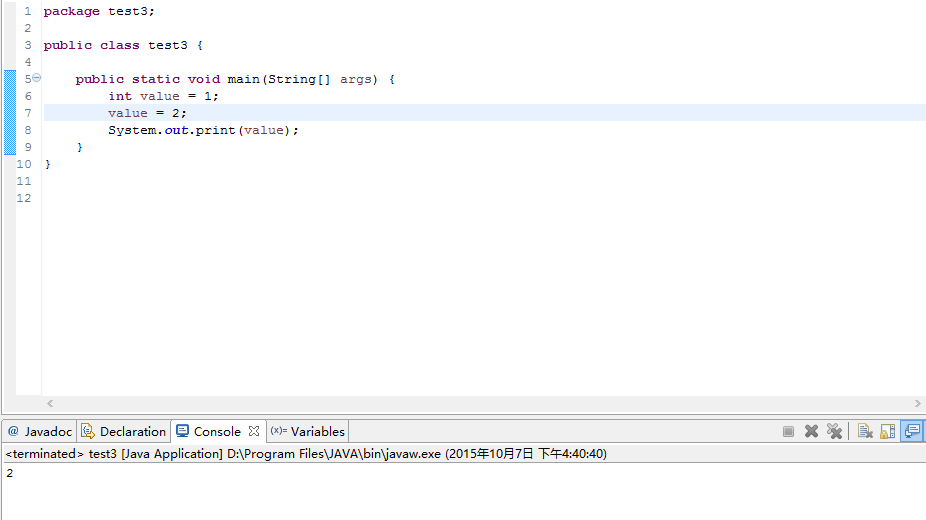Place cursor on 'package test3;' line

[x=99, y=11]
